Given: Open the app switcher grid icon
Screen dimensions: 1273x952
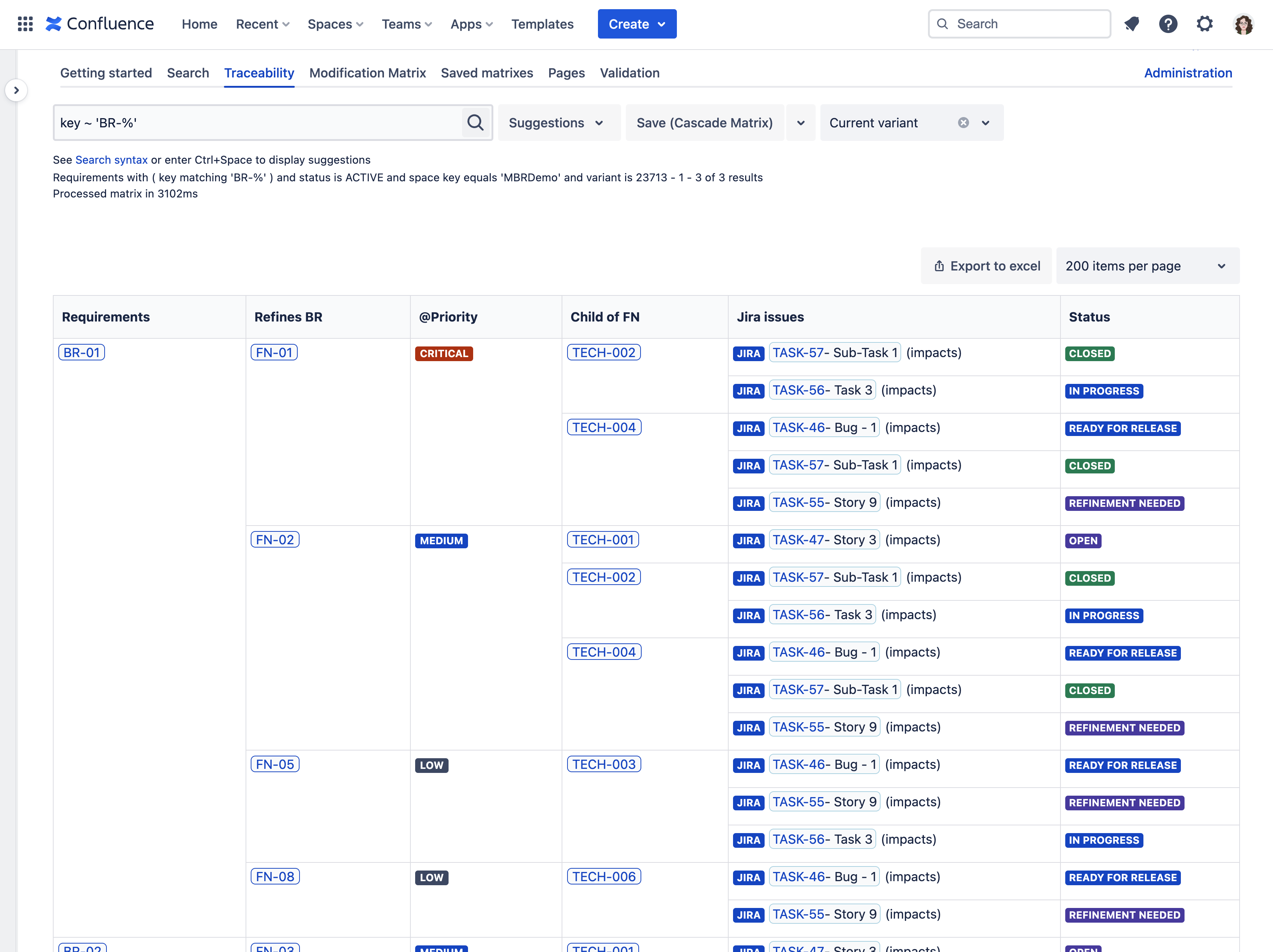Looking at the screenshot, I should click(25, 23).
